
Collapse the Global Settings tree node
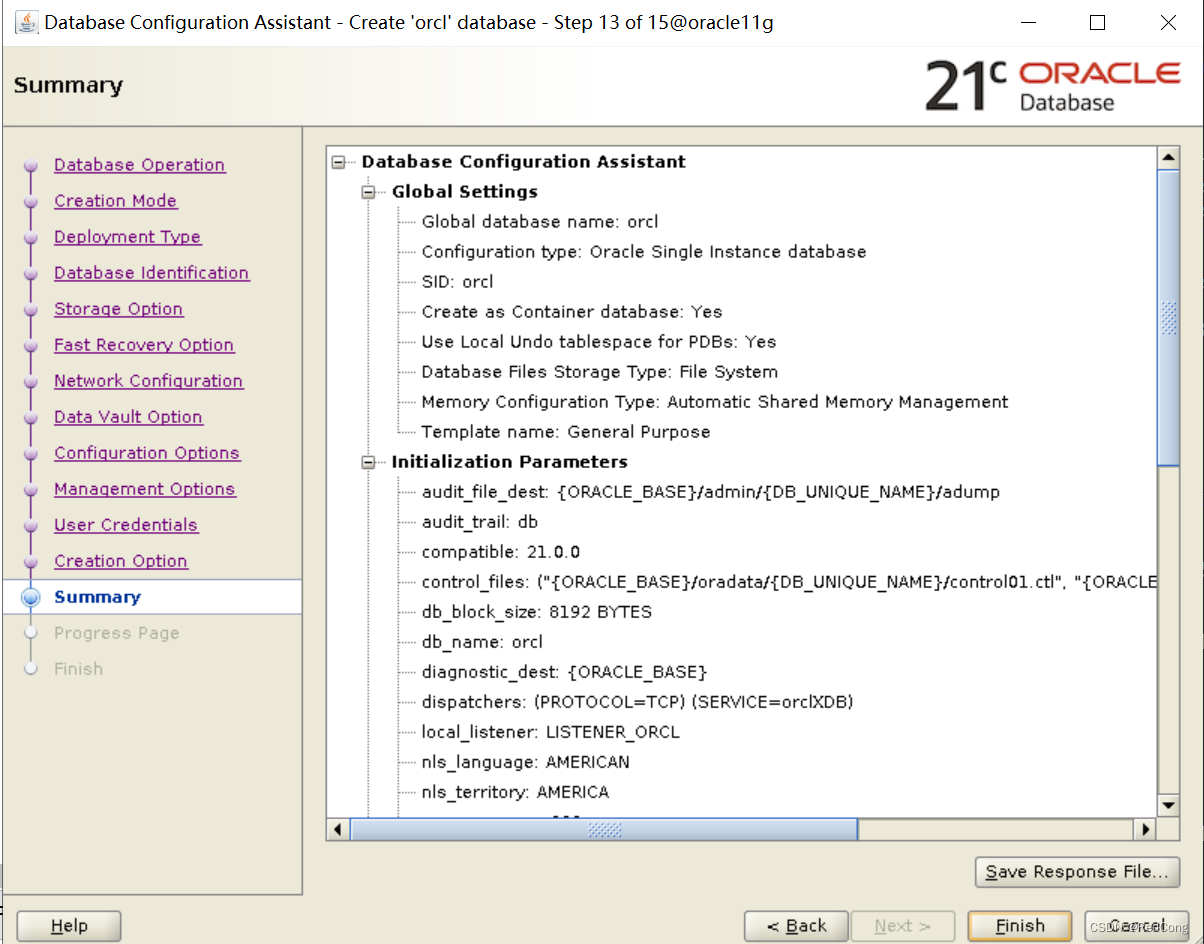[x=369, y=192]
